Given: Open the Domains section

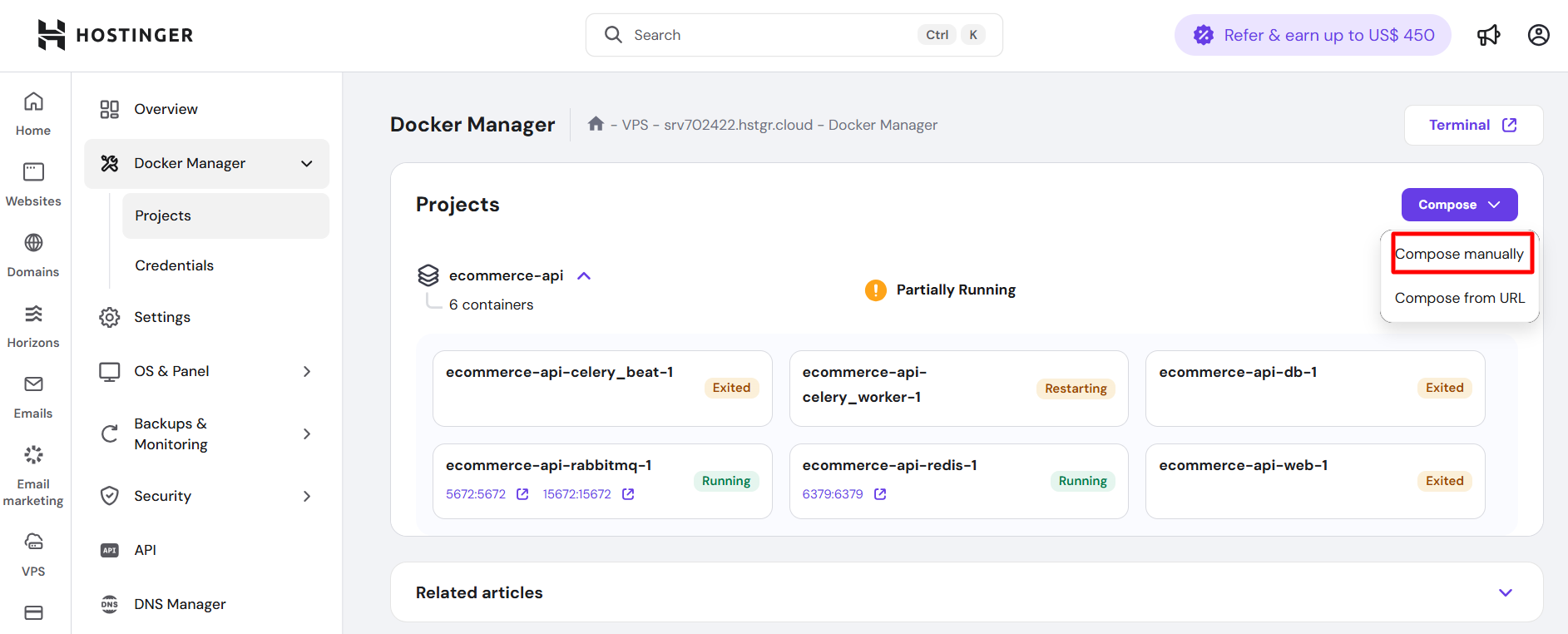Looking at the screenshot, I should pyautogui.click(x=33, y=255).
